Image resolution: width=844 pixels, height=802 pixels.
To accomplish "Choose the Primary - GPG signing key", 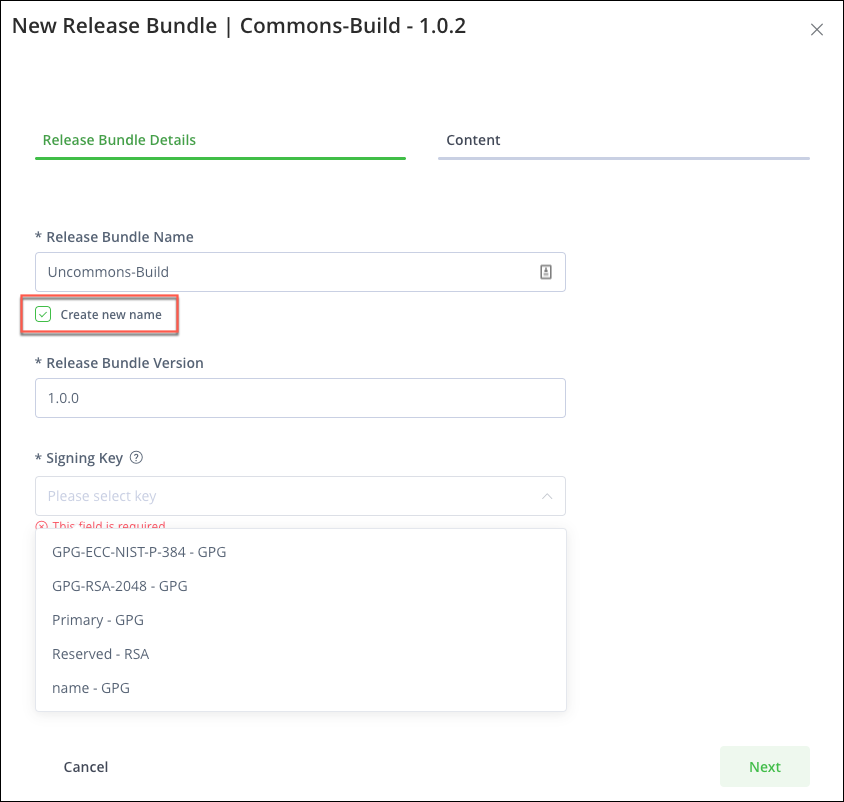I will 97,619.
